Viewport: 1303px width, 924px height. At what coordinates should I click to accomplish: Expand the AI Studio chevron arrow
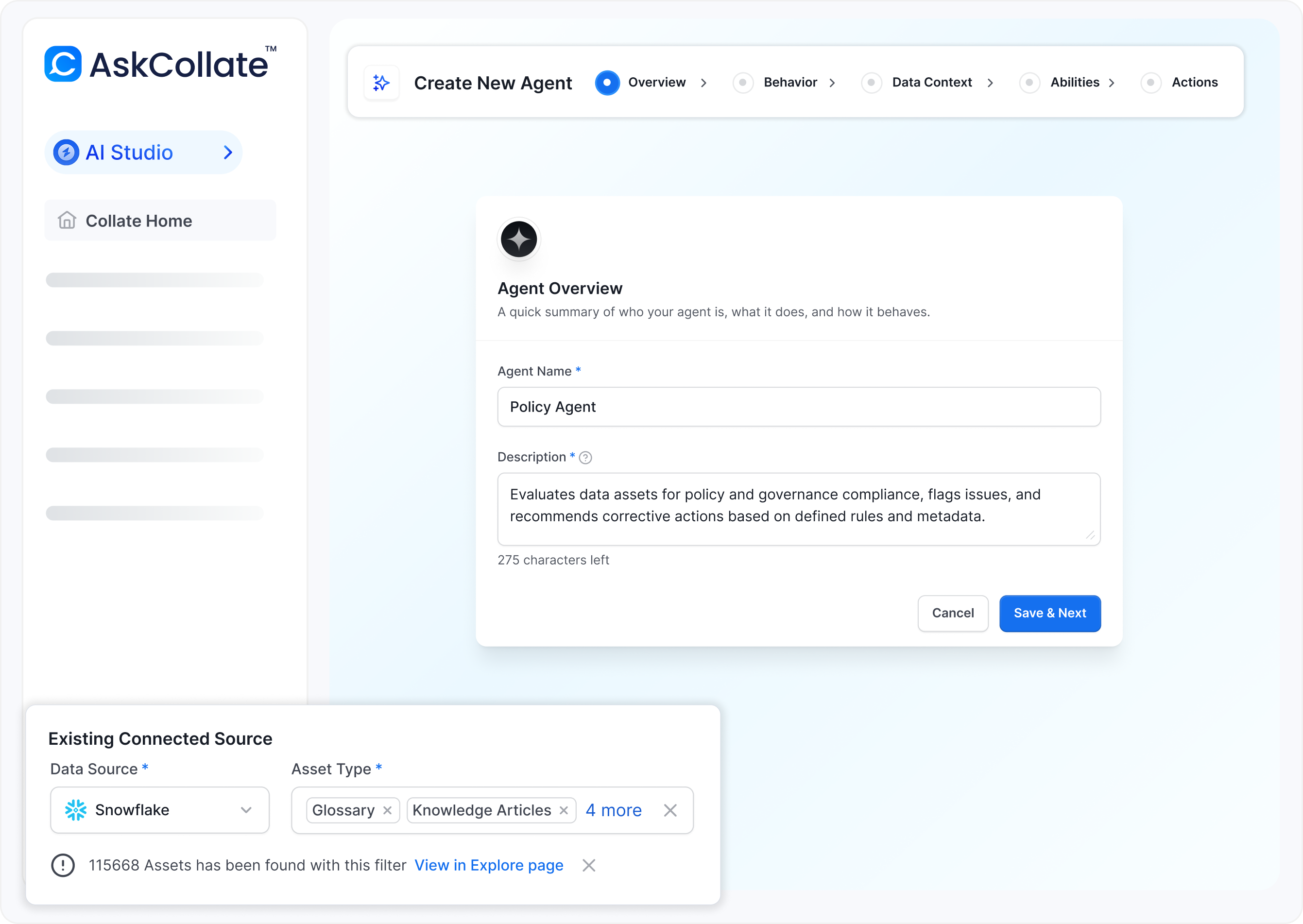pyautogui.click(x=228, y=153)
